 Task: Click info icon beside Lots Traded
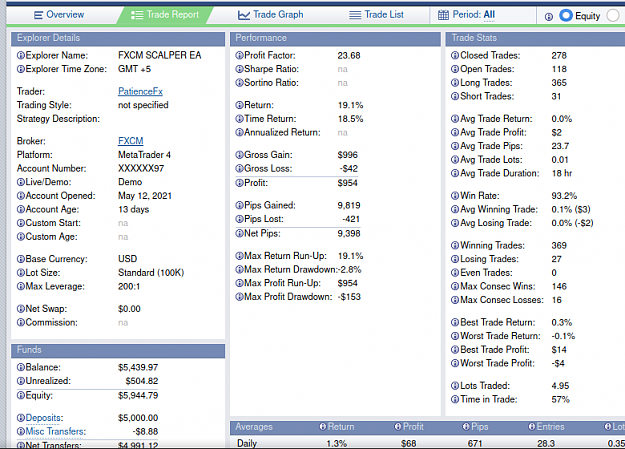pyautogui.click(x=455, y=386)
